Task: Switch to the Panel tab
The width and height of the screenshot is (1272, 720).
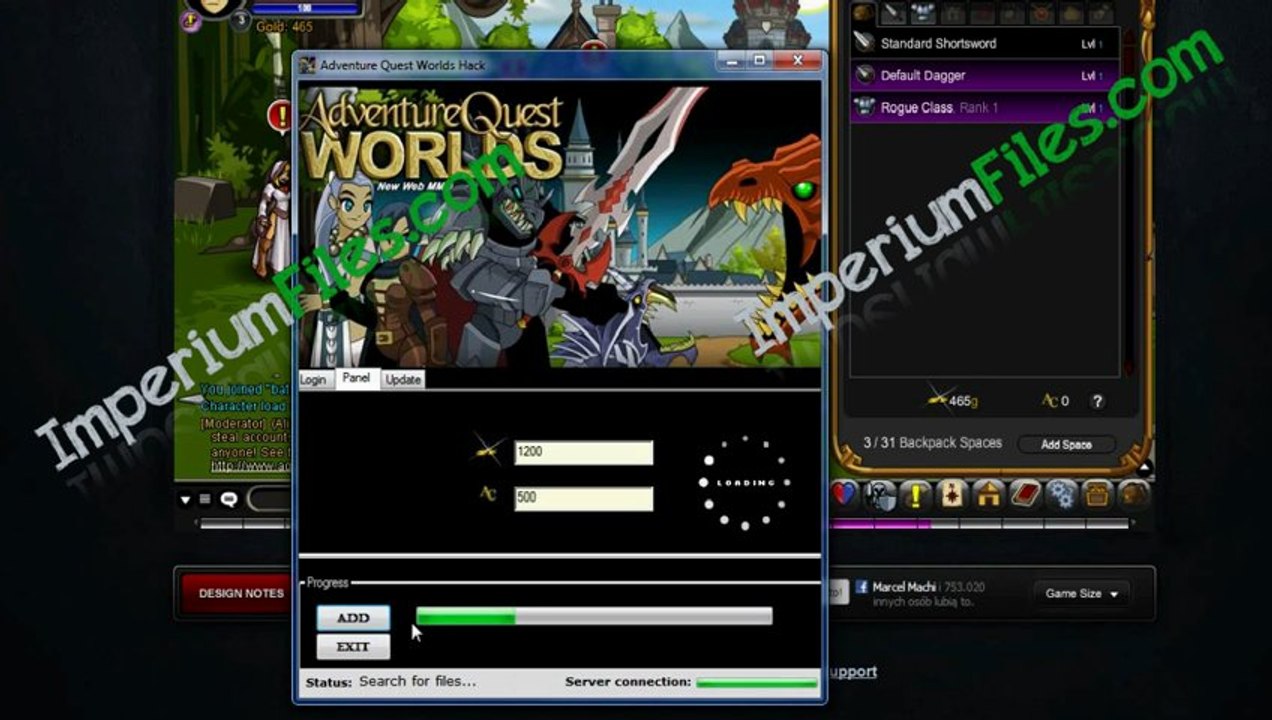Action: pyautogui.click(x=356, y=378)
